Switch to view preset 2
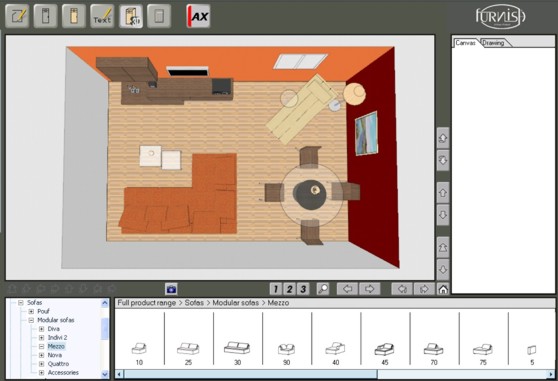This screenshot has width=558, height=381. (x=289, y=289)
